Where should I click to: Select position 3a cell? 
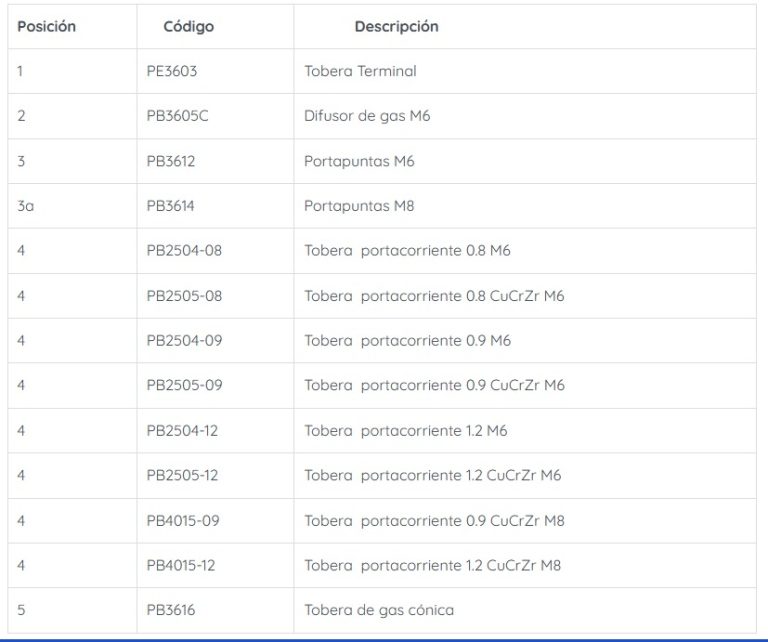(x=26, y=206)
